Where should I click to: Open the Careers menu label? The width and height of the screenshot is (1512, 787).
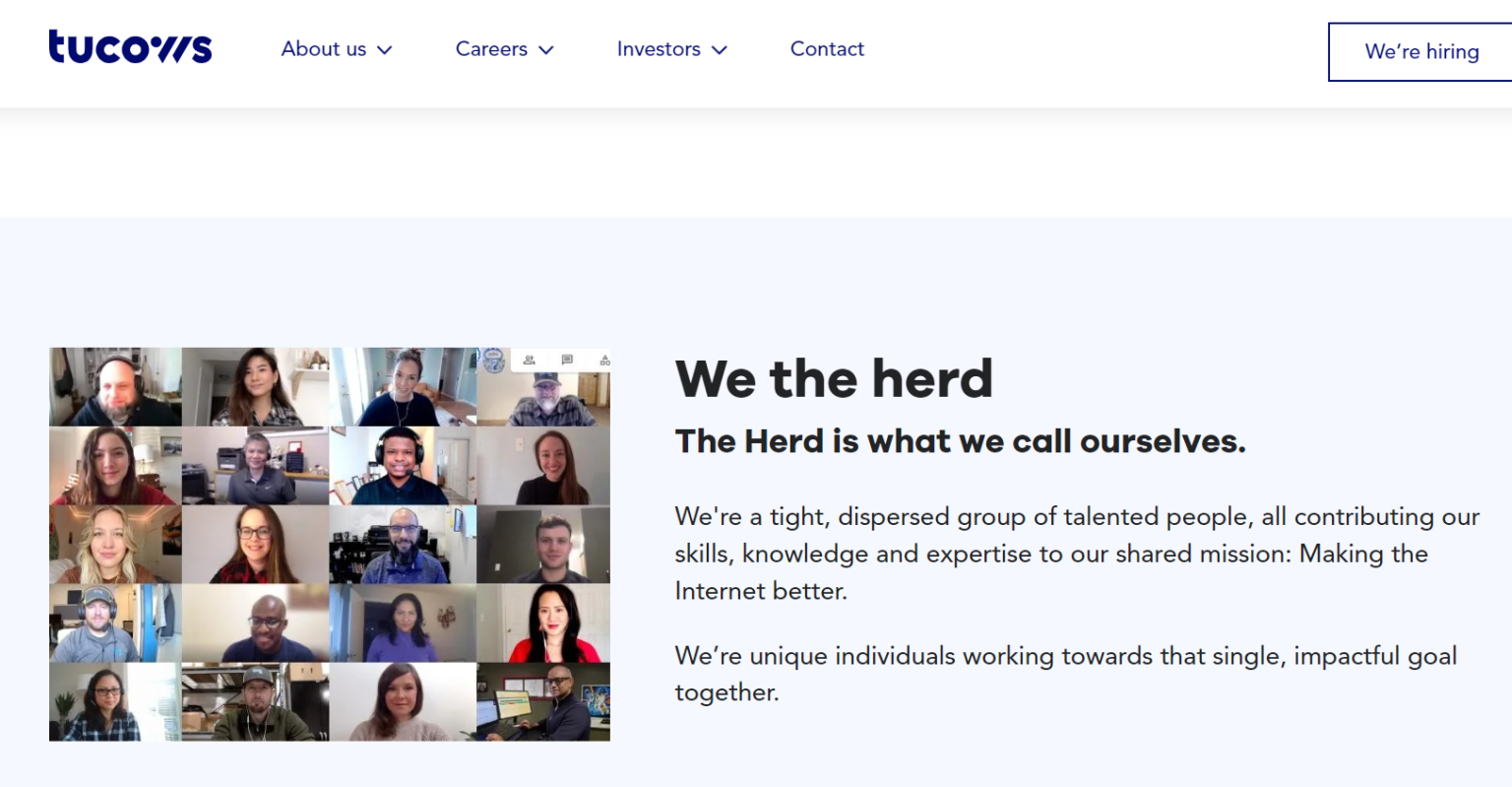click(491, 49)
